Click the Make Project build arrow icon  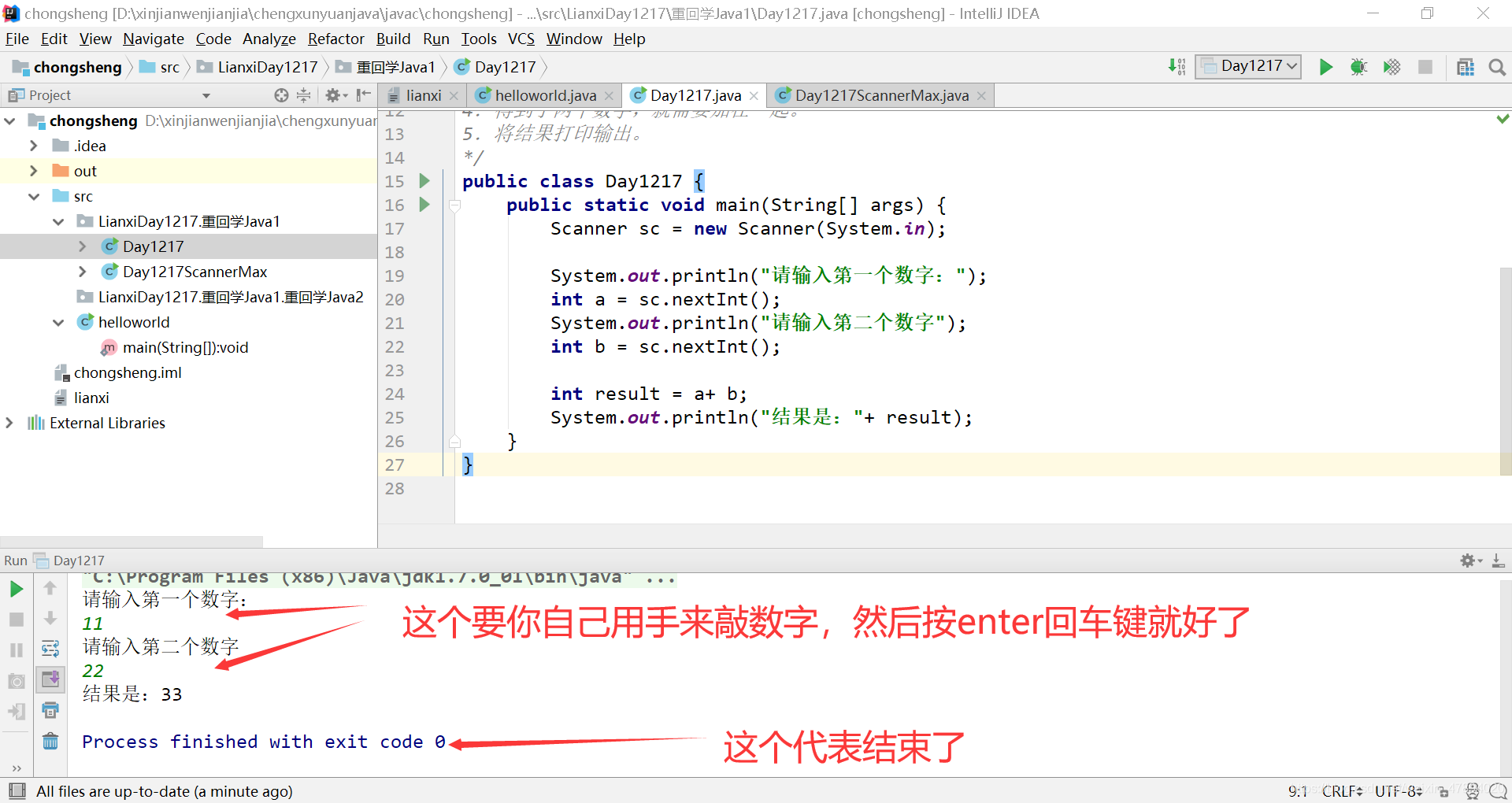pos(1177,67)
